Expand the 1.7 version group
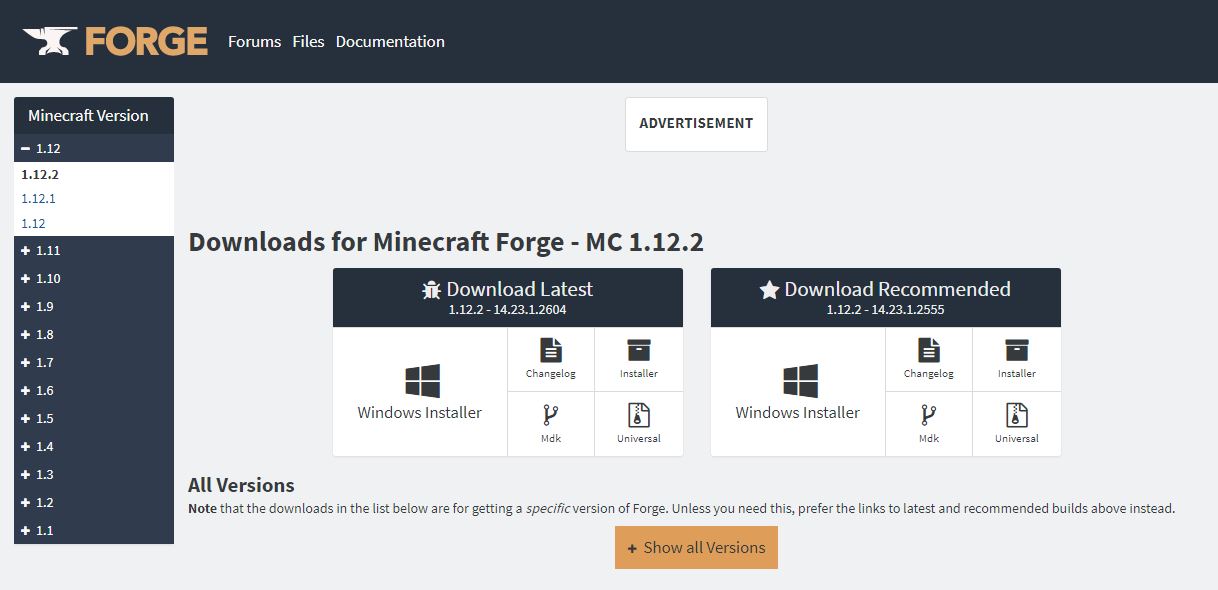This screenshot has height=590, width=1218. [94, 362]
